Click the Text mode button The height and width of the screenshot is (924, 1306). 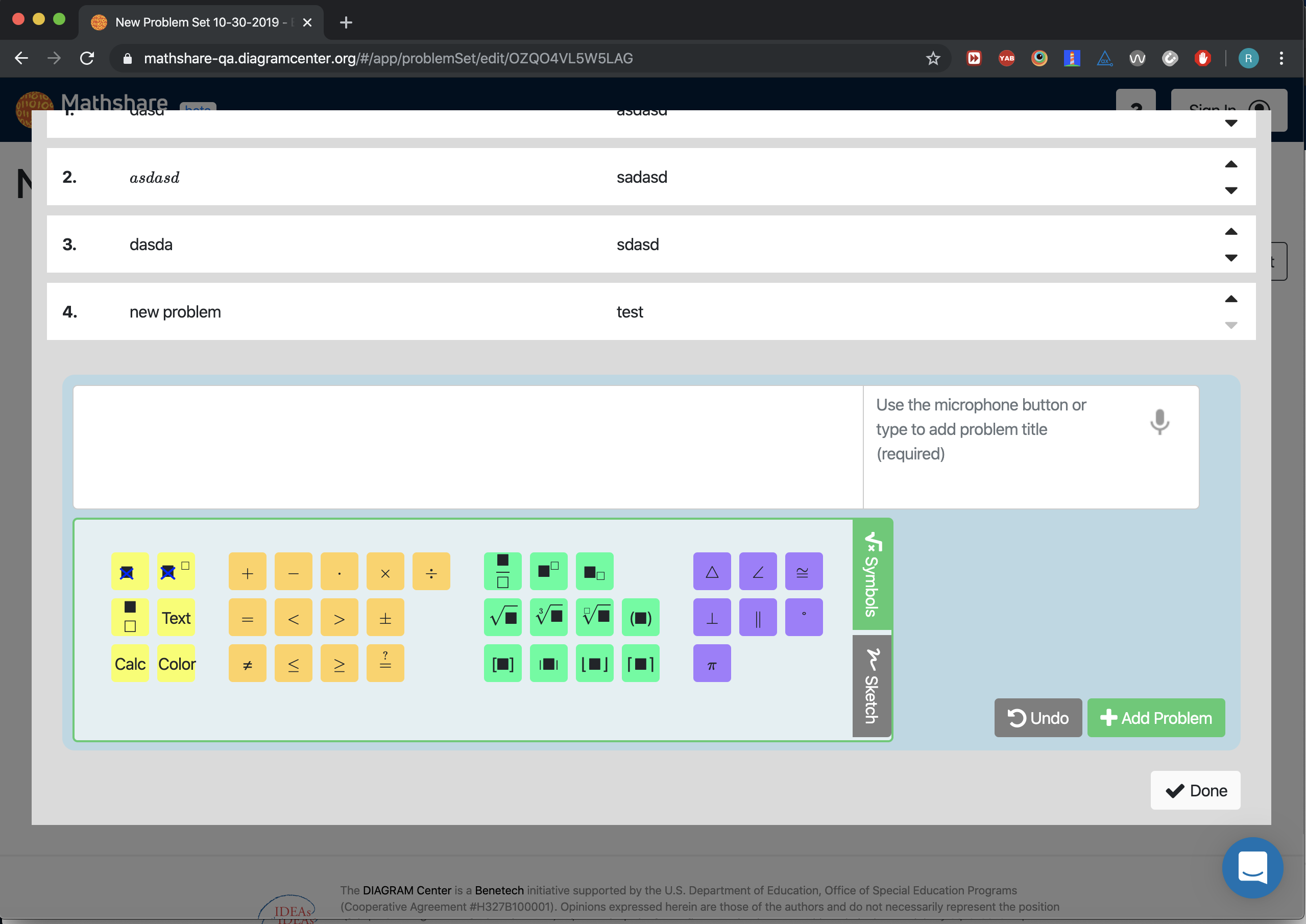click(176, 617)
